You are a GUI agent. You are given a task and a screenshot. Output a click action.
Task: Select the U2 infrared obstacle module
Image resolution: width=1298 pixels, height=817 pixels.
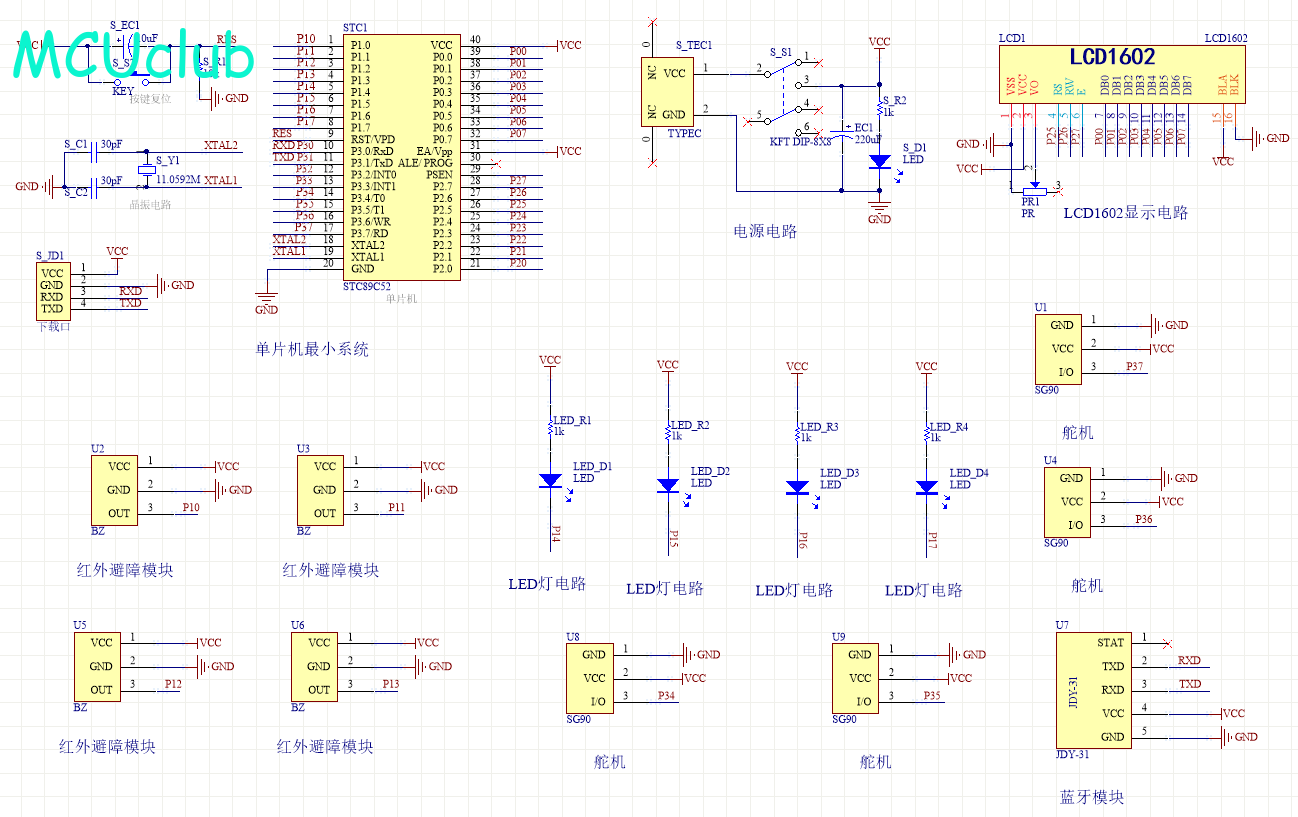118,489
